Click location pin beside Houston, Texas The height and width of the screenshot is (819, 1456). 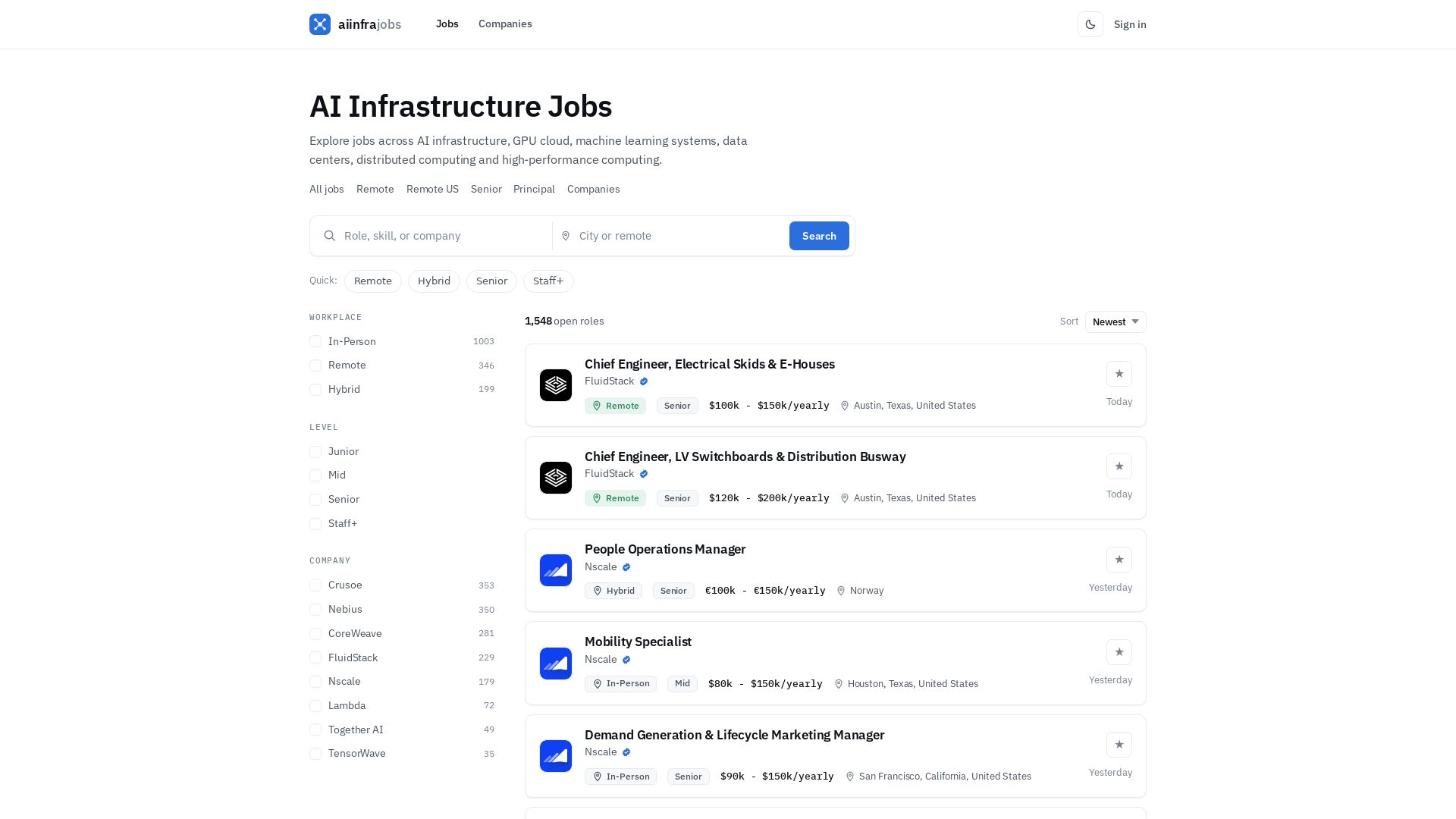pos(839,684)
